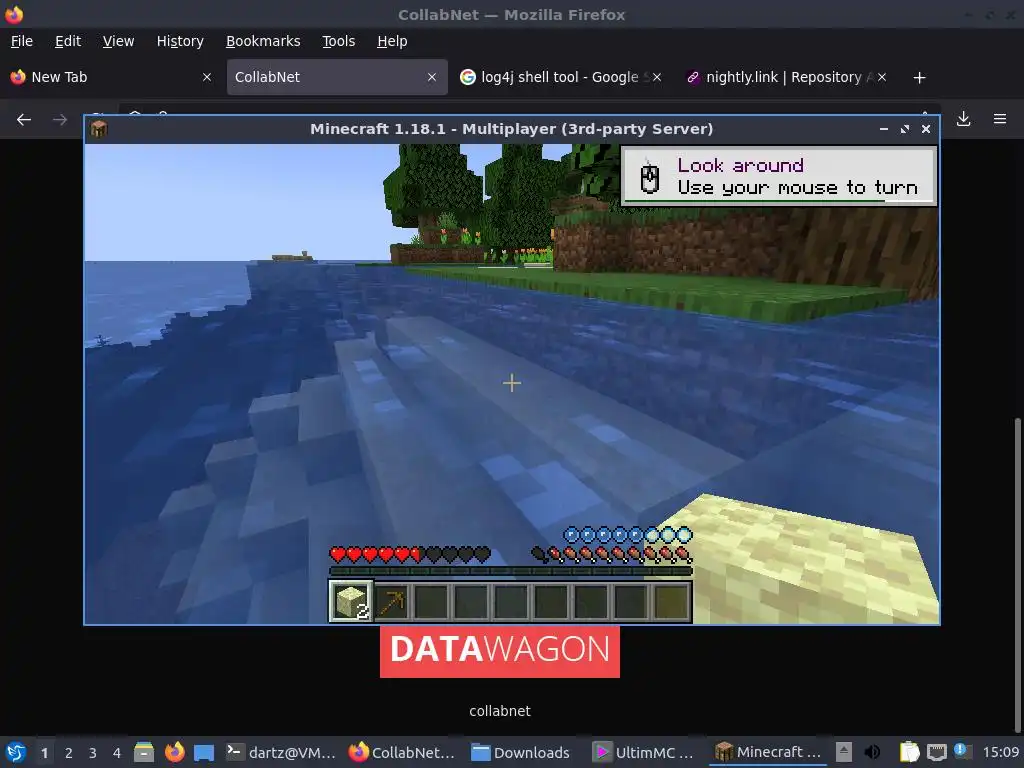This screenshot has height=768, width=1024.
Task: Open the system start menu icon
Action: click(x=16, y=752)
